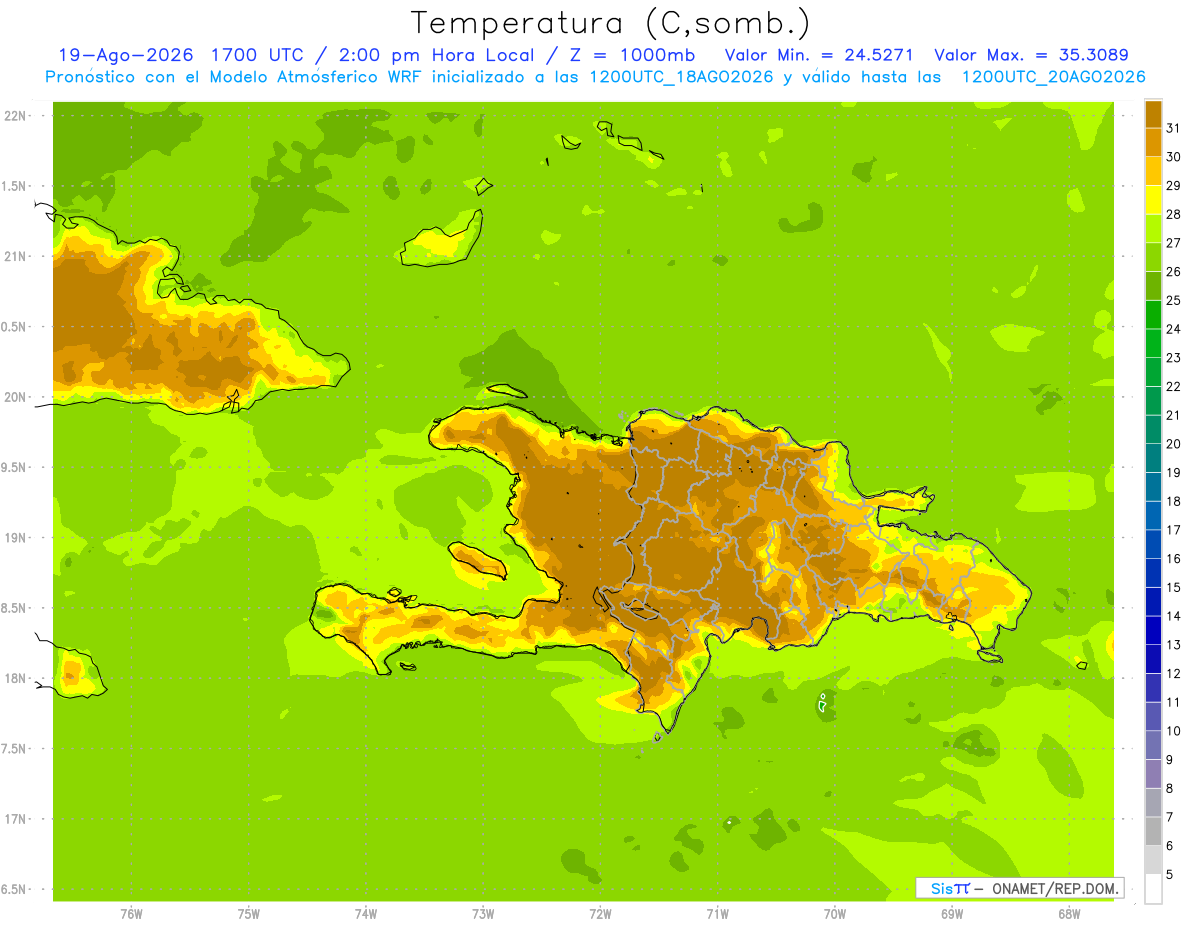Click the '70W' longitude axis label

834,914
